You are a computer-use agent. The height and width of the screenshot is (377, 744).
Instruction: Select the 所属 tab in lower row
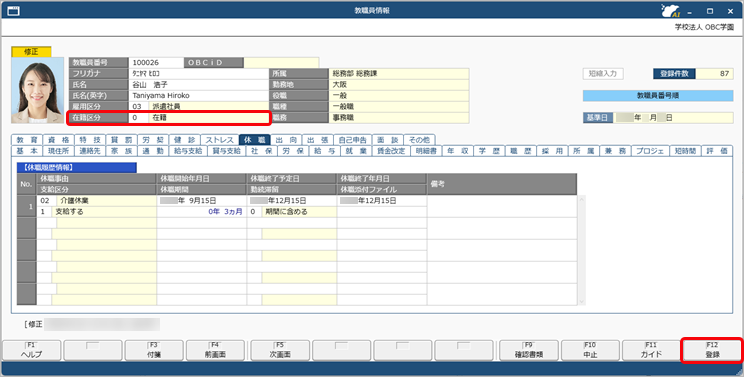click(x=583, y=151)
